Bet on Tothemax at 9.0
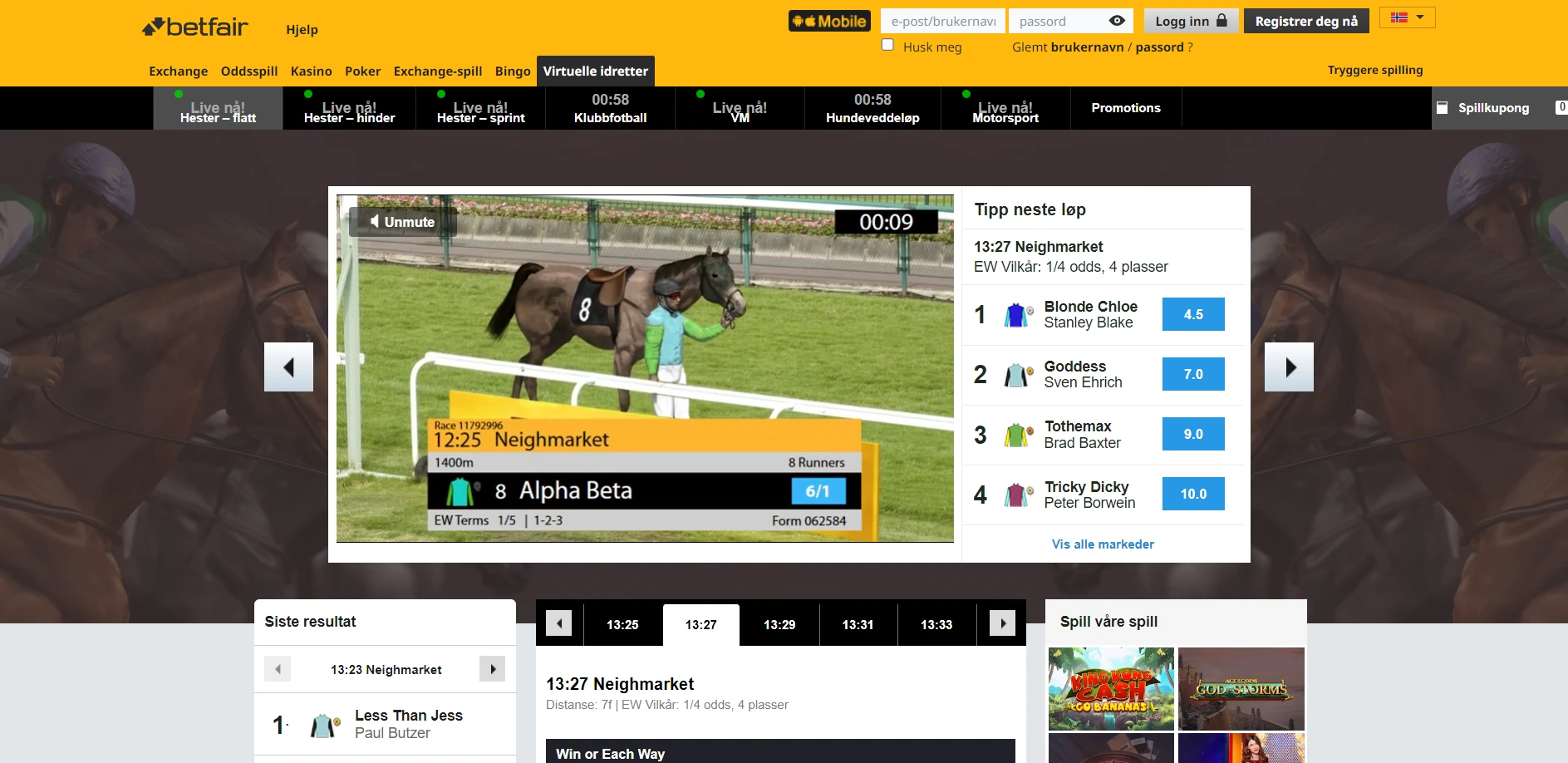 point(1193,434)
